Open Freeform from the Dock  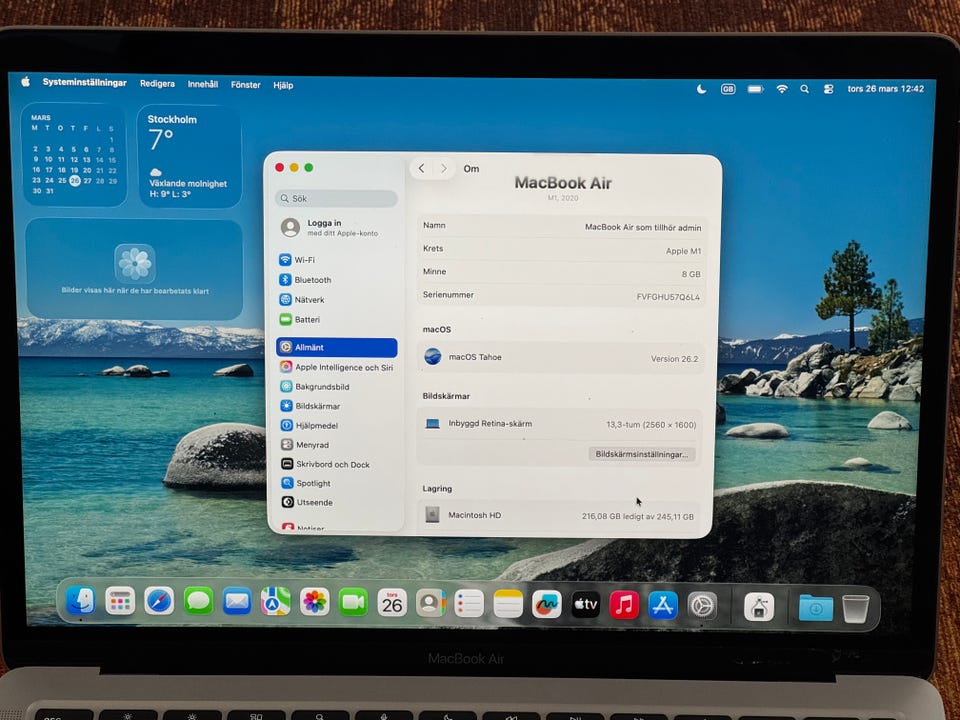coord(547,605)
